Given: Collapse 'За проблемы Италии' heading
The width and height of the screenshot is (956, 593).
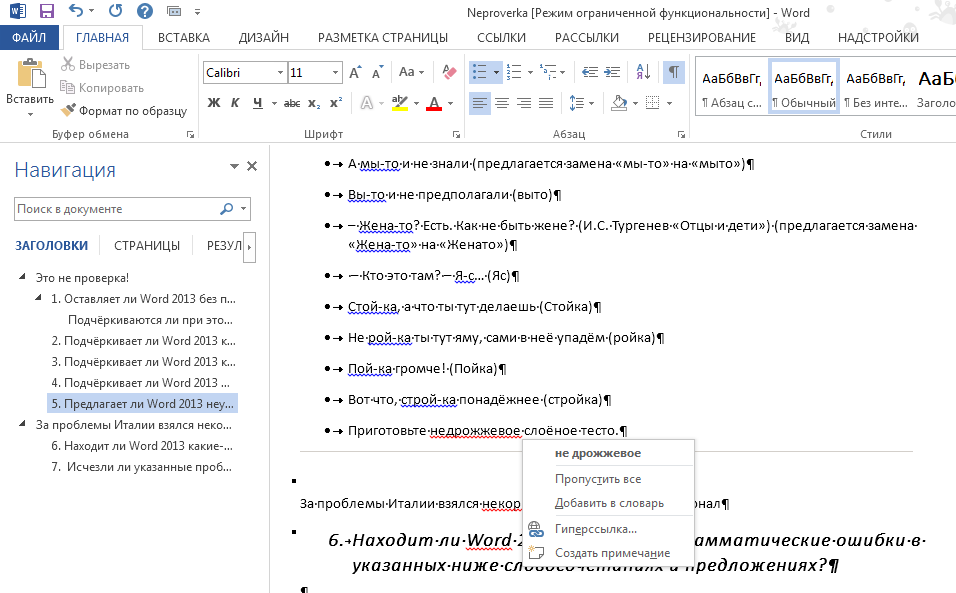Looking at the screenshot, I should point(23,424).
